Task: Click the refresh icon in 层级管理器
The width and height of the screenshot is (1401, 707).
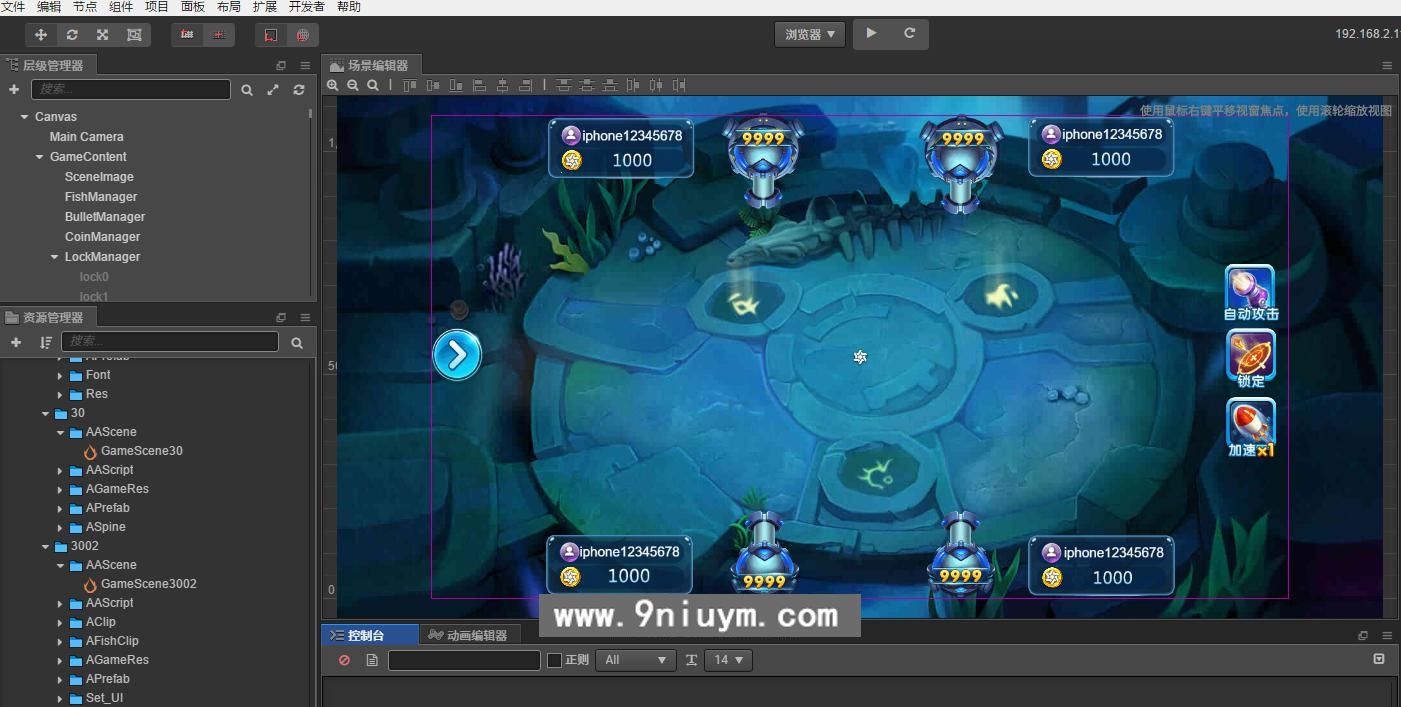Action: [298, 89]
